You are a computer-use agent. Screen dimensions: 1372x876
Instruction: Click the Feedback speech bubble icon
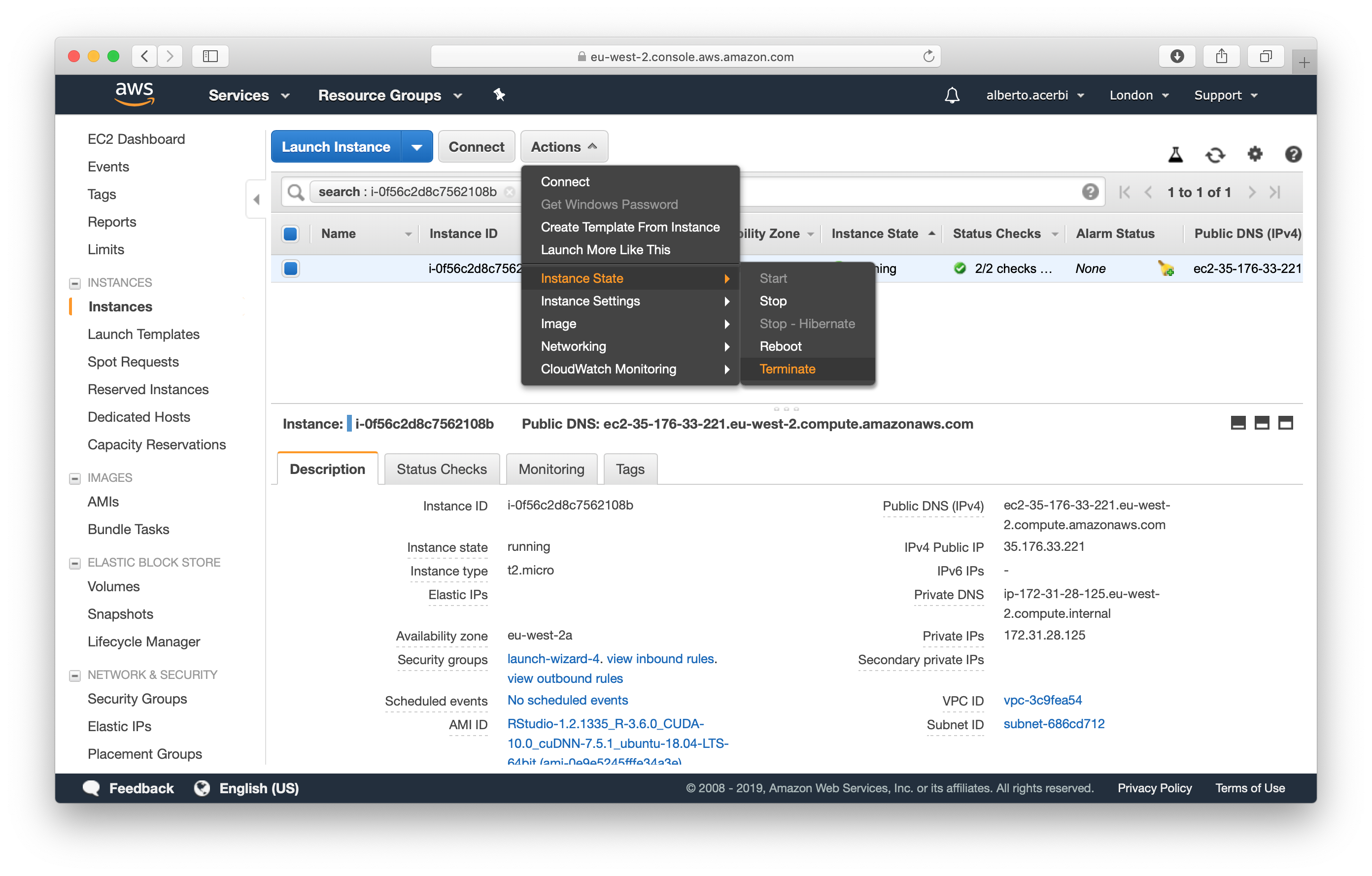pos(91,788)
